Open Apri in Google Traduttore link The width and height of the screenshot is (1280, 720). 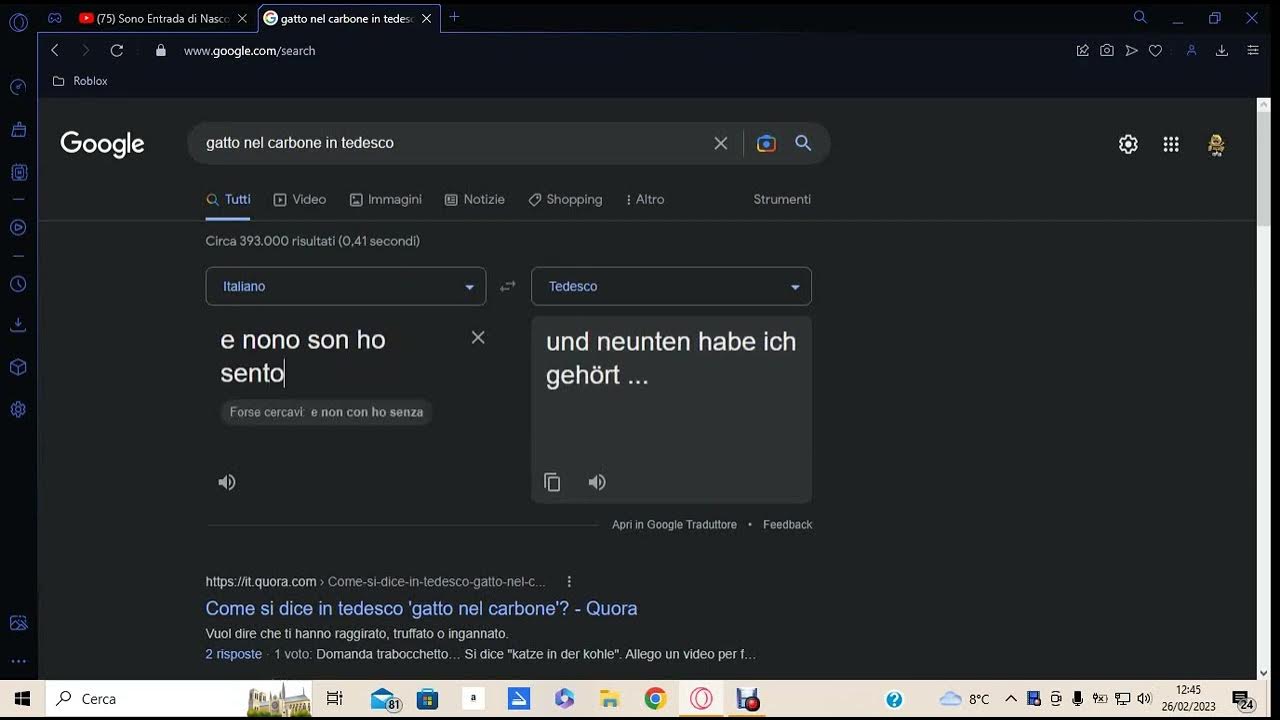click(x=674, y=524)
